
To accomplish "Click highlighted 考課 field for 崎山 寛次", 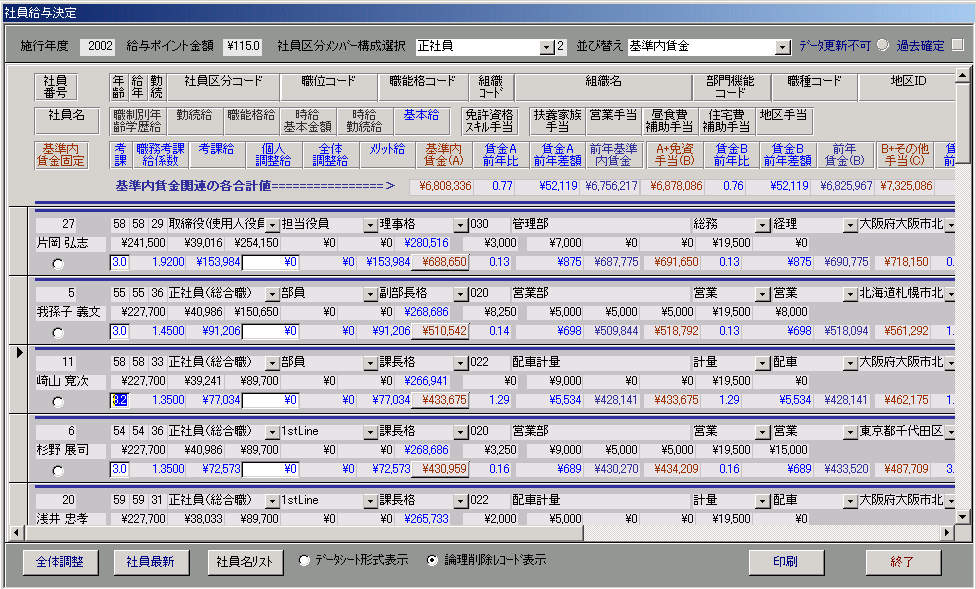I will click(119, 400).
